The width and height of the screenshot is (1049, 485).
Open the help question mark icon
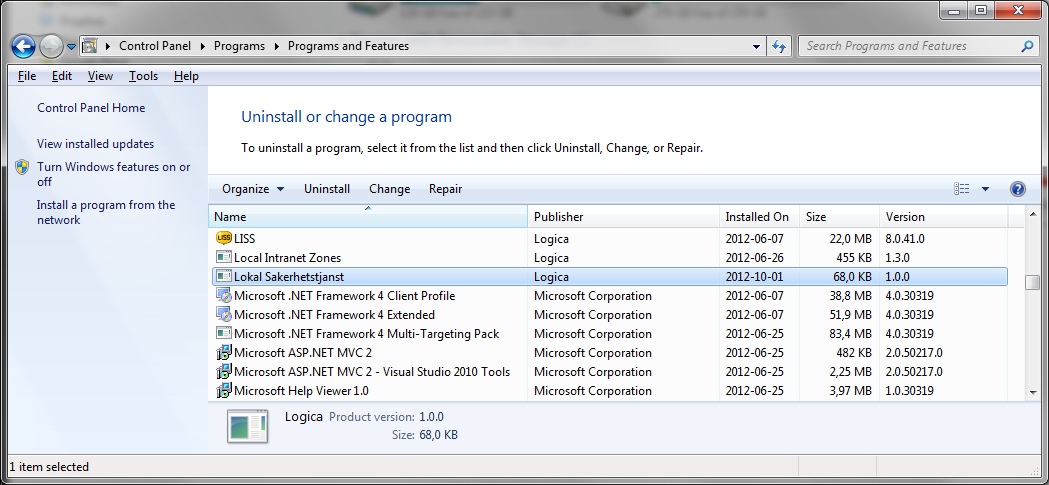pyautogui.click(x=1017, y=189)
